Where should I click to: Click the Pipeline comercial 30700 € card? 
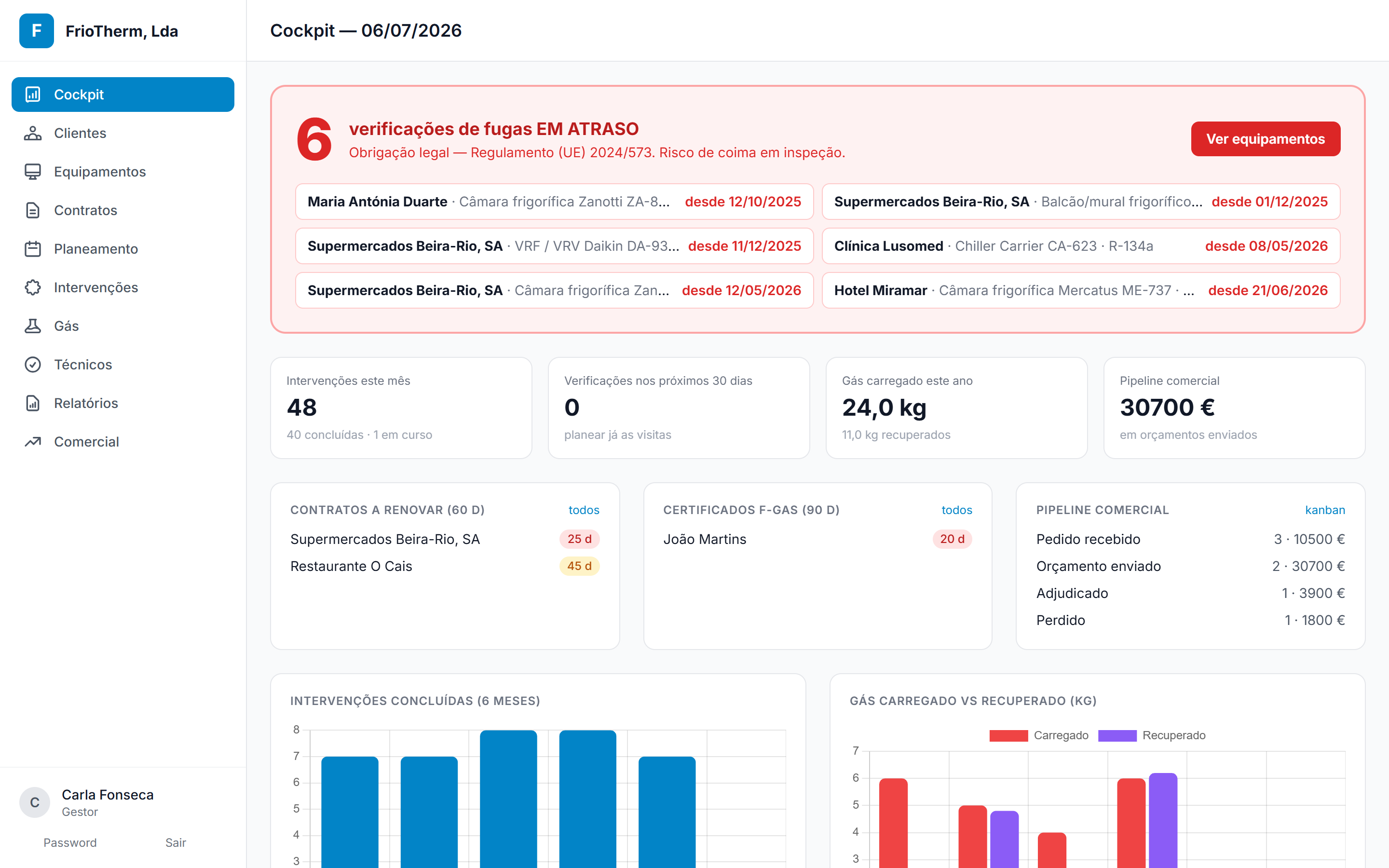pos(1235,407)
